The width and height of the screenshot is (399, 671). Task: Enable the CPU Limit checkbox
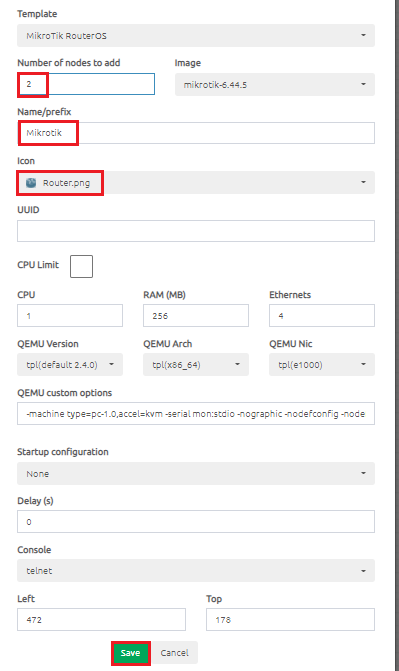81,266
